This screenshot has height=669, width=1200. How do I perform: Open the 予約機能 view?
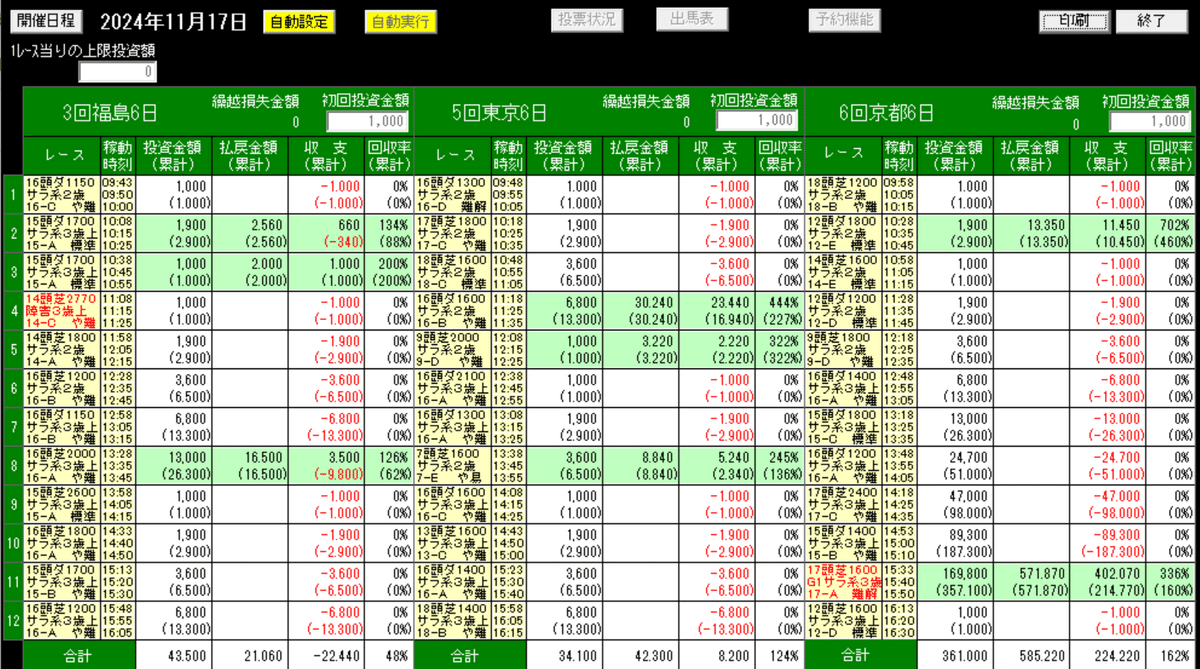pyautogui.click(x=844, y=20)
